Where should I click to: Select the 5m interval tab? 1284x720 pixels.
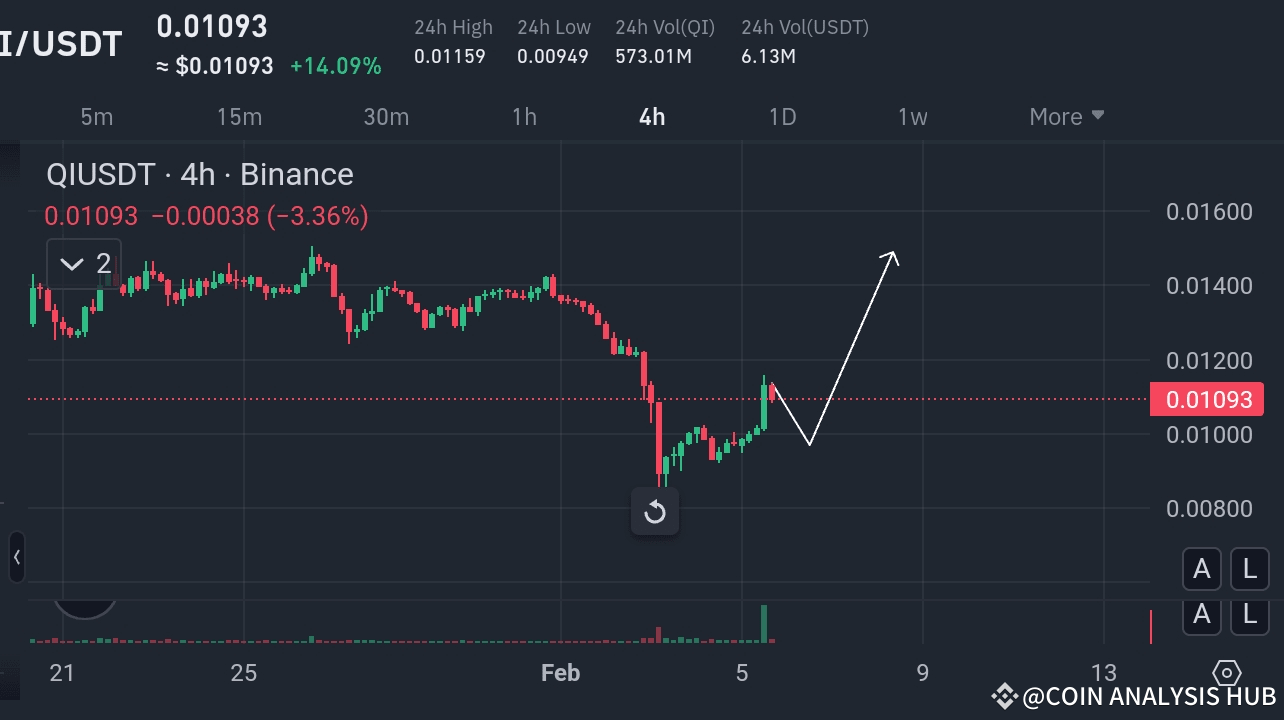click(x=96, y=117)
